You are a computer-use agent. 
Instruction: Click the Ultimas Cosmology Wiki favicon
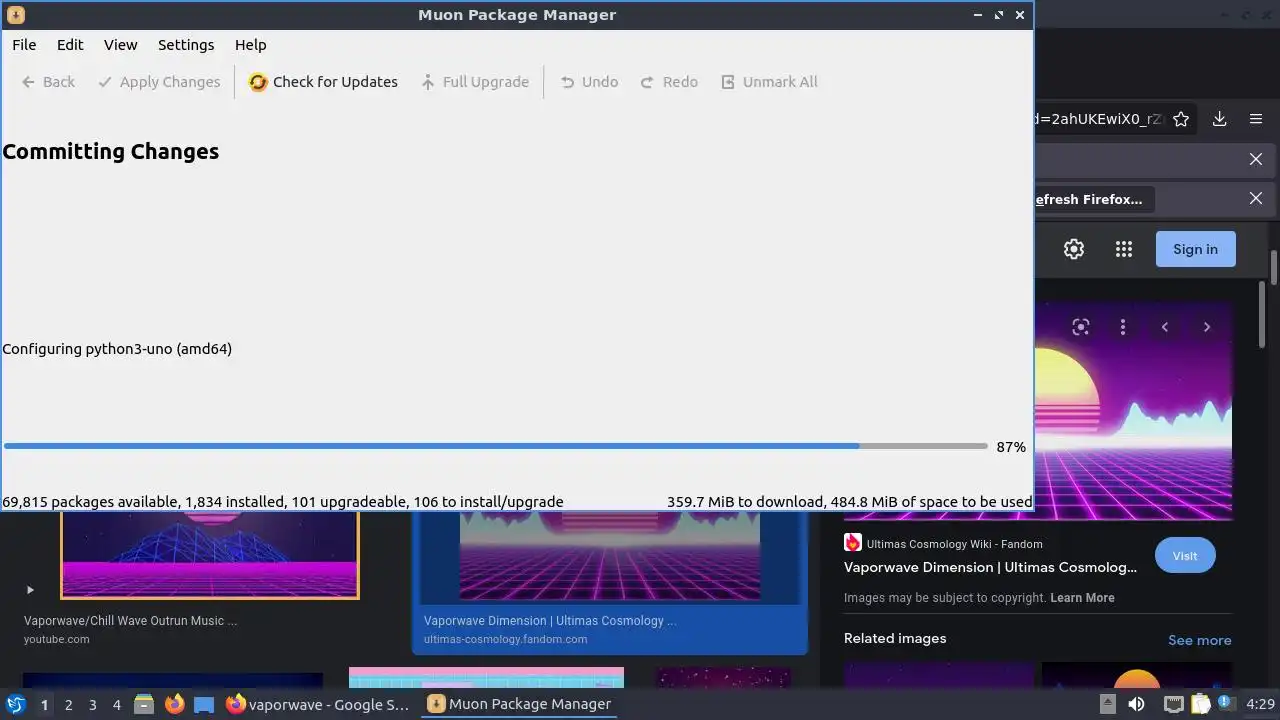(x=853, y=543)
